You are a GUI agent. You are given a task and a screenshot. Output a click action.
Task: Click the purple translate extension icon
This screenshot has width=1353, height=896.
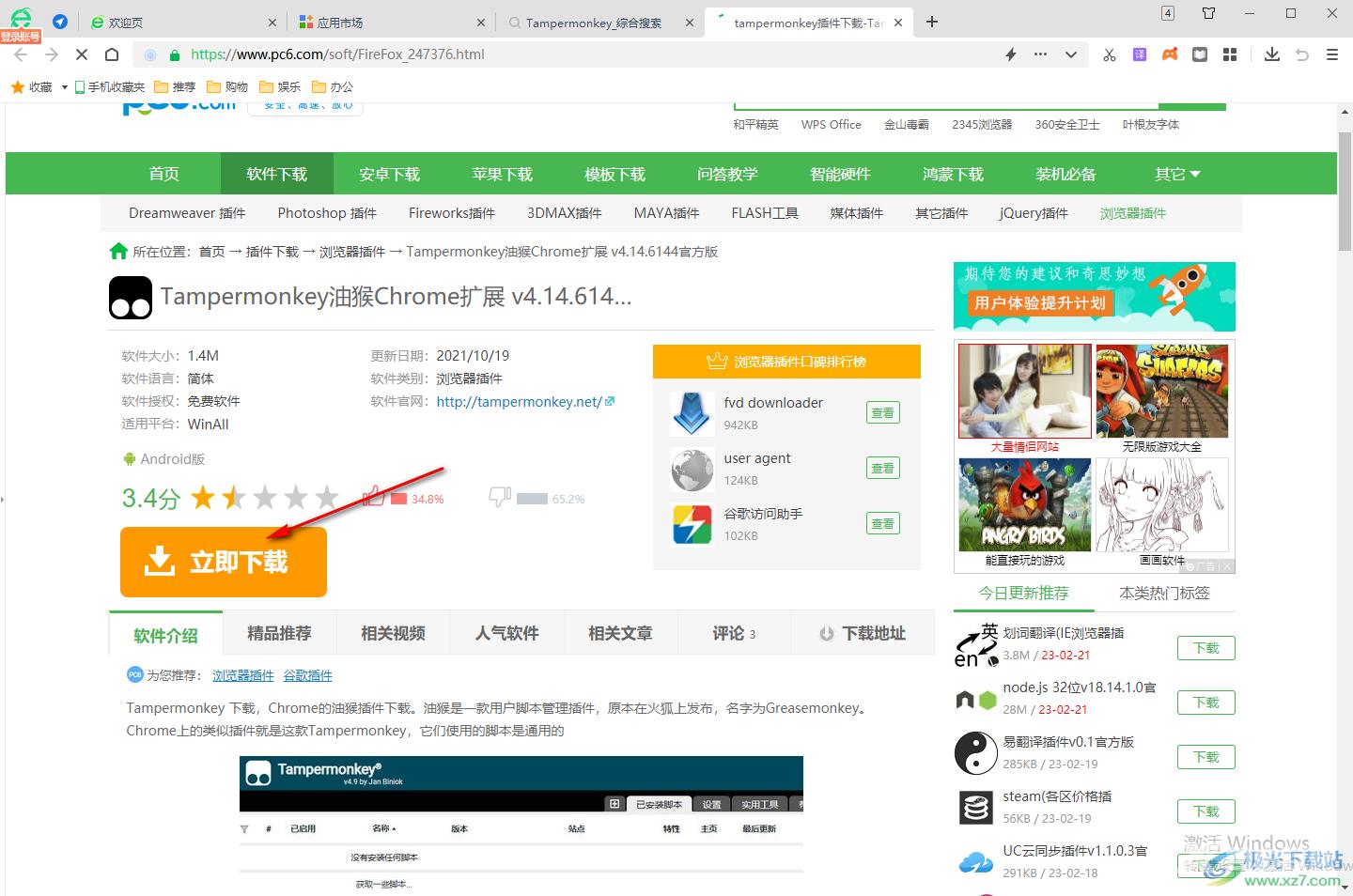1140,54
